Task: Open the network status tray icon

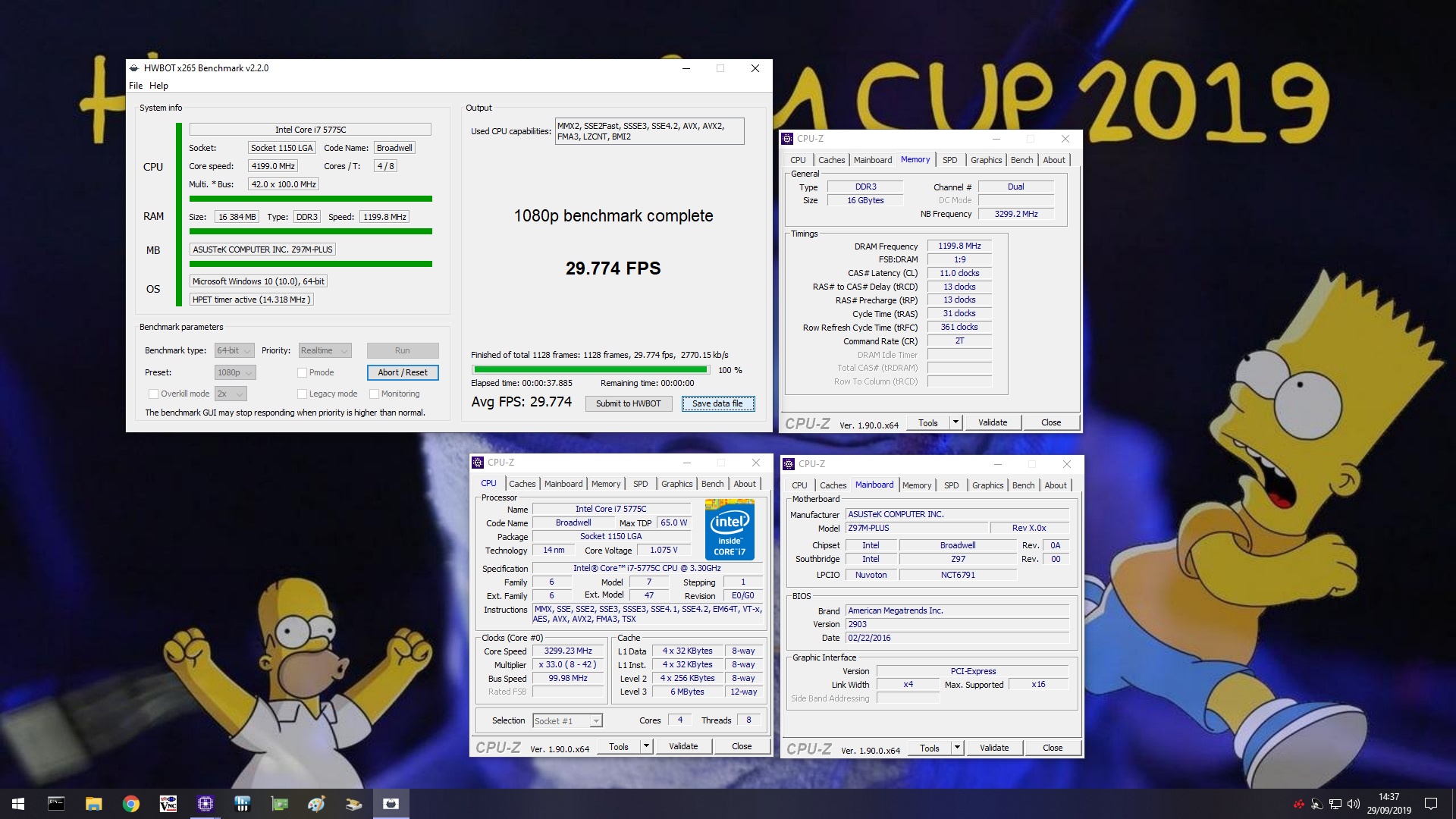Action: coord(1335,804)
